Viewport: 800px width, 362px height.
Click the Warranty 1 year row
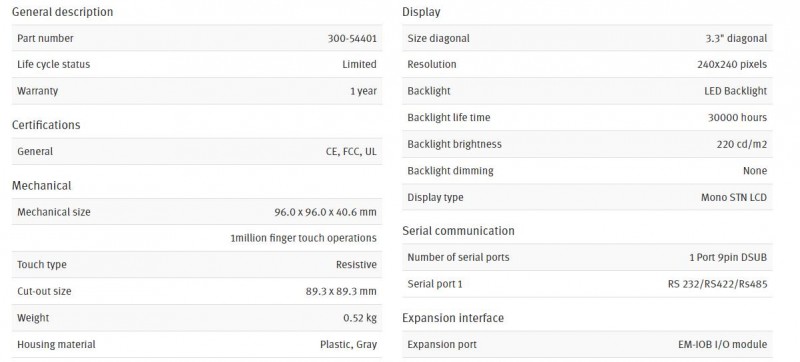pos(197,91)
